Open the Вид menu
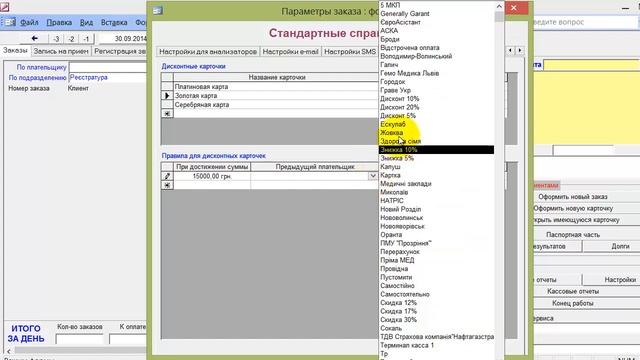 [x=86, y=22]
